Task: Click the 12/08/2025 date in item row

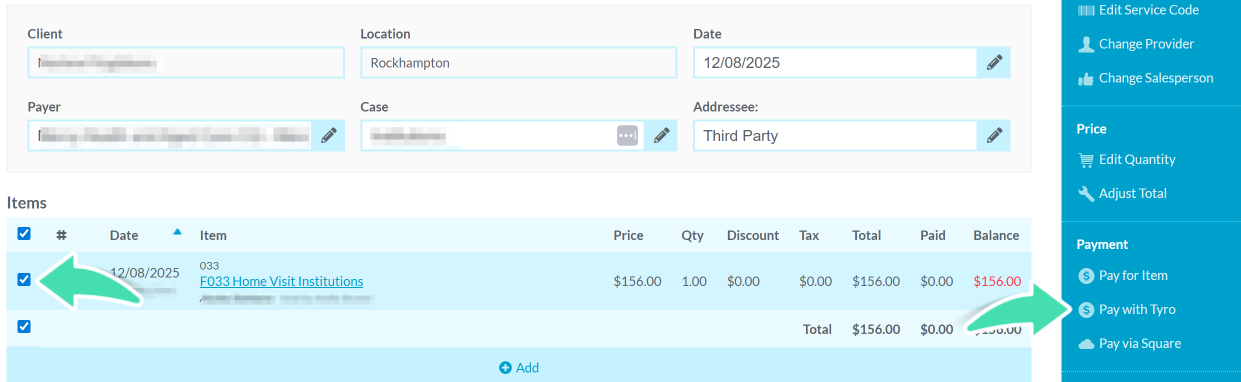Action: point(145,273)
